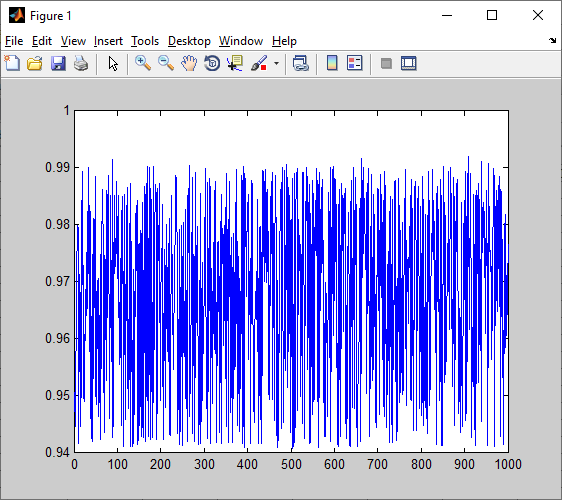Show Plot Tools and dock figure
This screenshot has width=562, height=500.
pos(409,63)
